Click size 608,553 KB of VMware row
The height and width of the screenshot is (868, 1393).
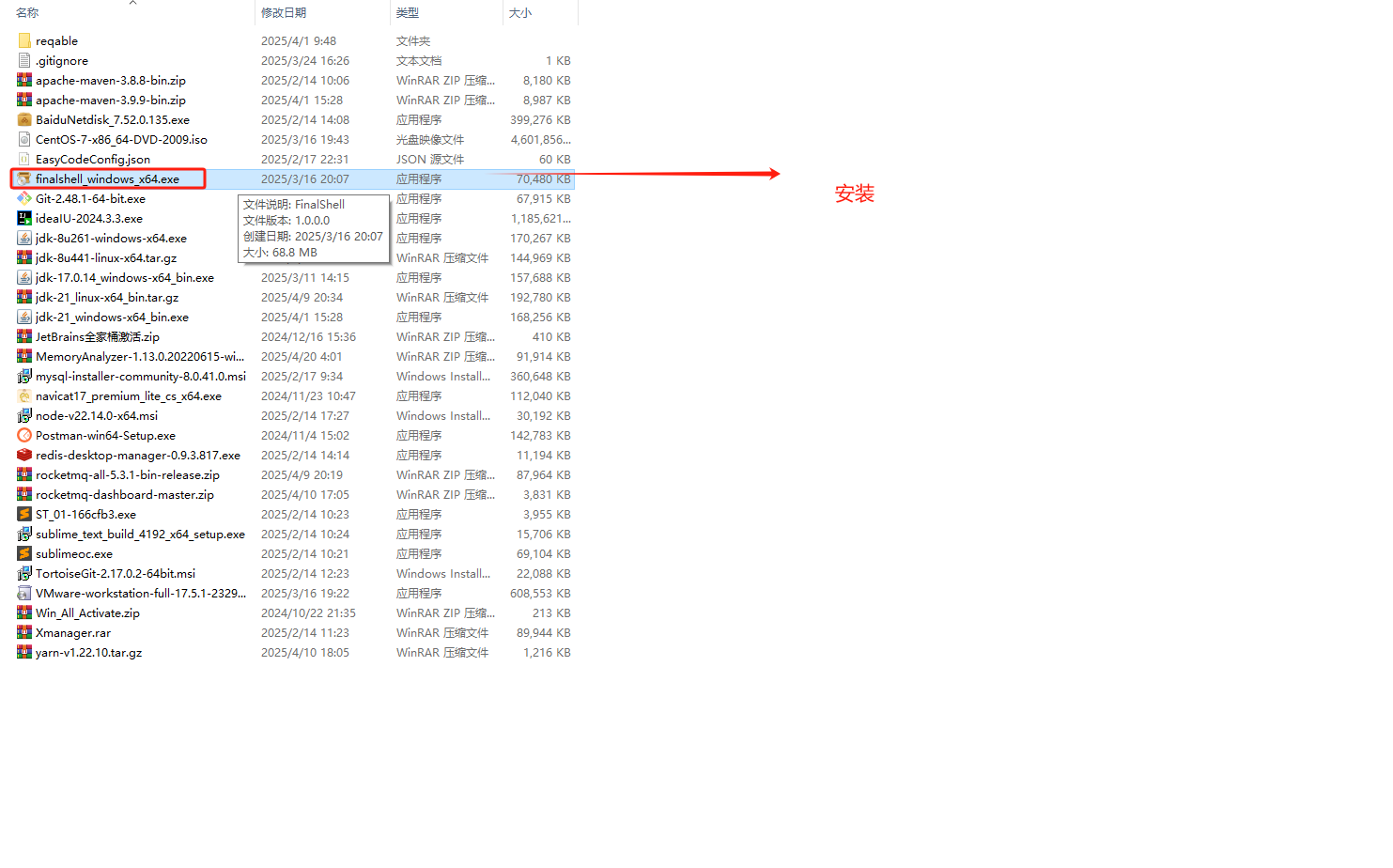pyautogui.click(x=541, y=593)
